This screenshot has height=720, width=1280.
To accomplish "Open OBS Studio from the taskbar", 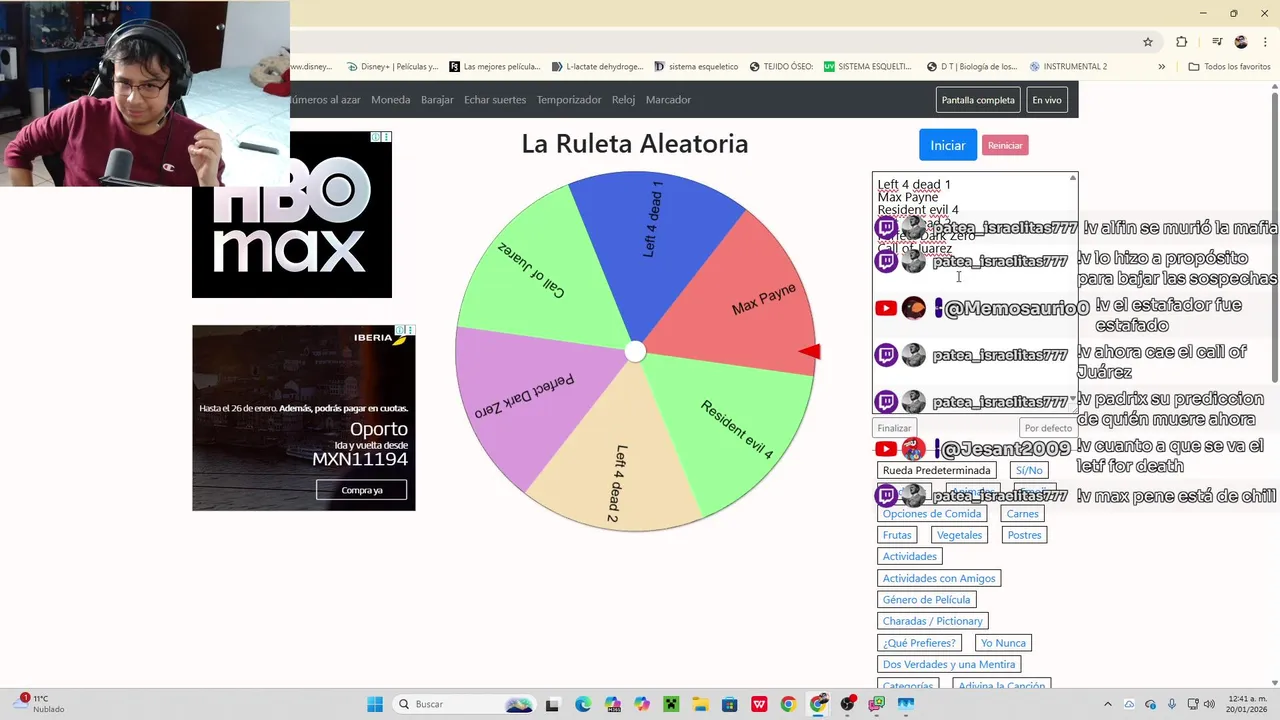I will coord(848,704).
